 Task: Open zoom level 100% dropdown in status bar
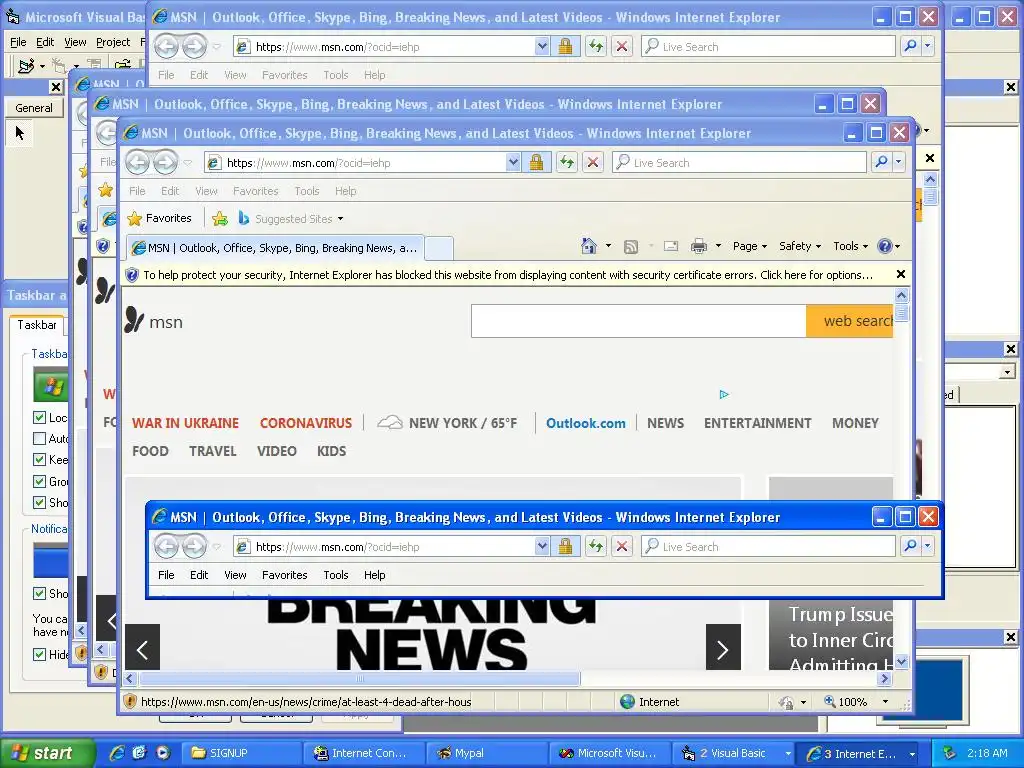click(886, 701)
